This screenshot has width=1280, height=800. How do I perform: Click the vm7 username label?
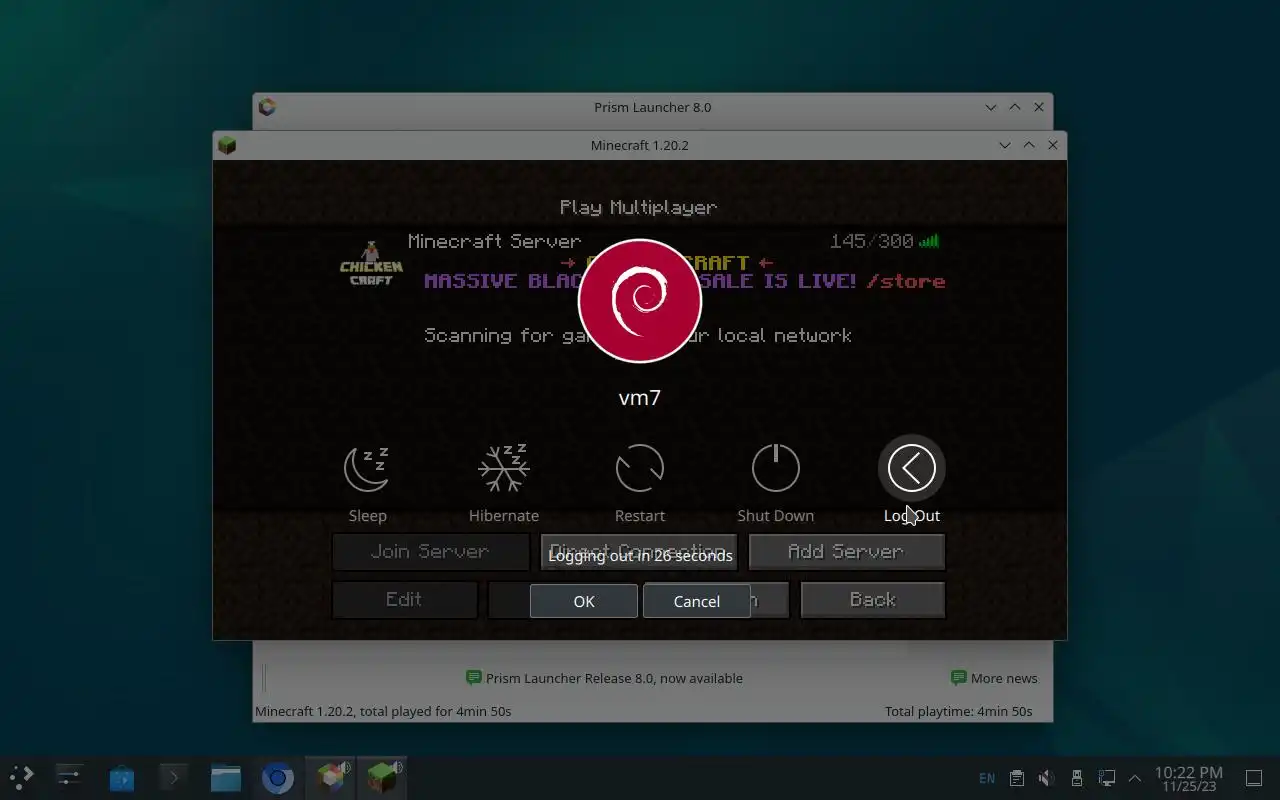tap(640, 397)
